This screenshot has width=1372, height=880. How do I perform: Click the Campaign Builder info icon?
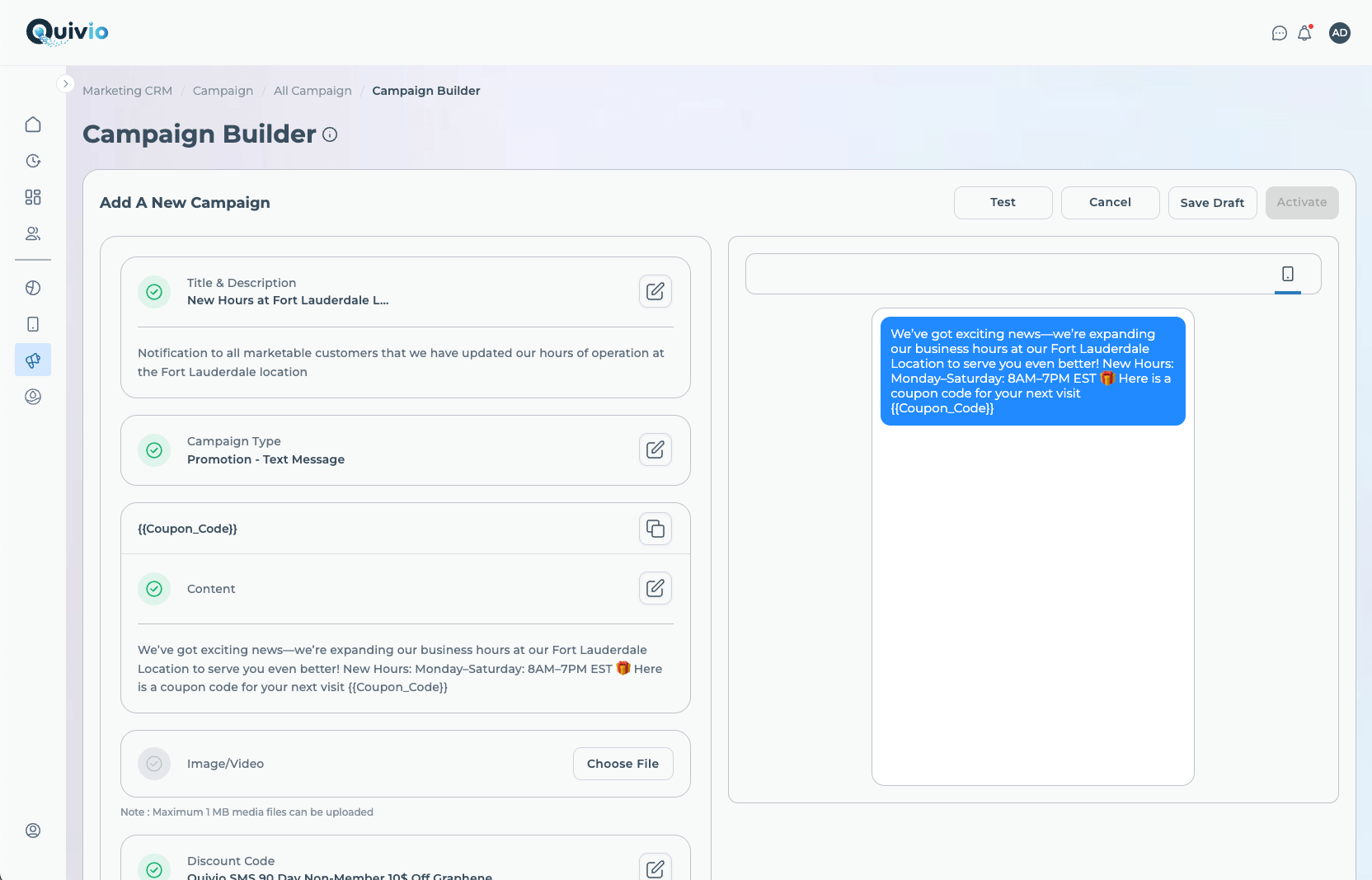330,134
